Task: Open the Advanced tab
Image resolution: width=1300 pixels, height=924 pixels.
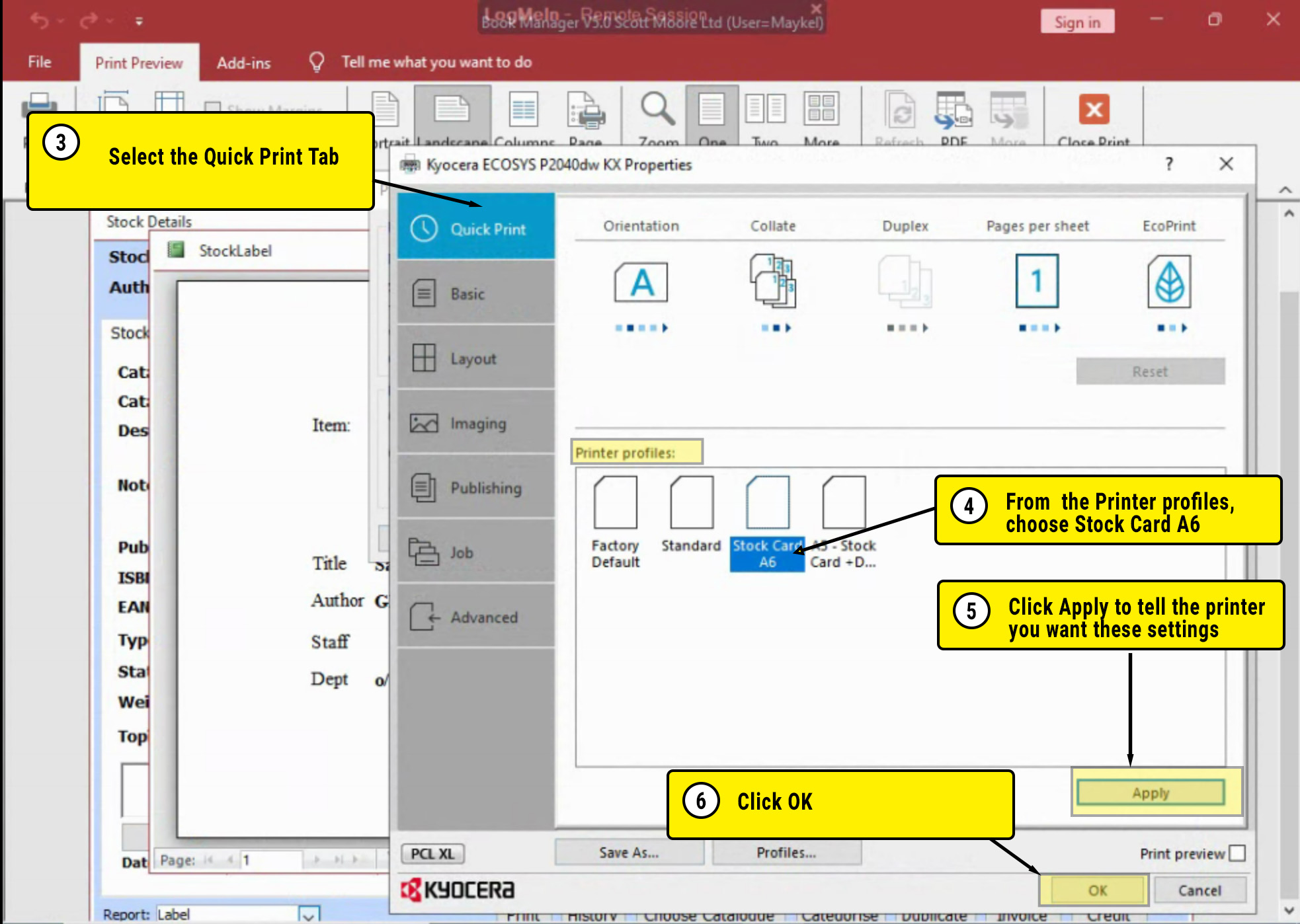Action: click(476, 617)
